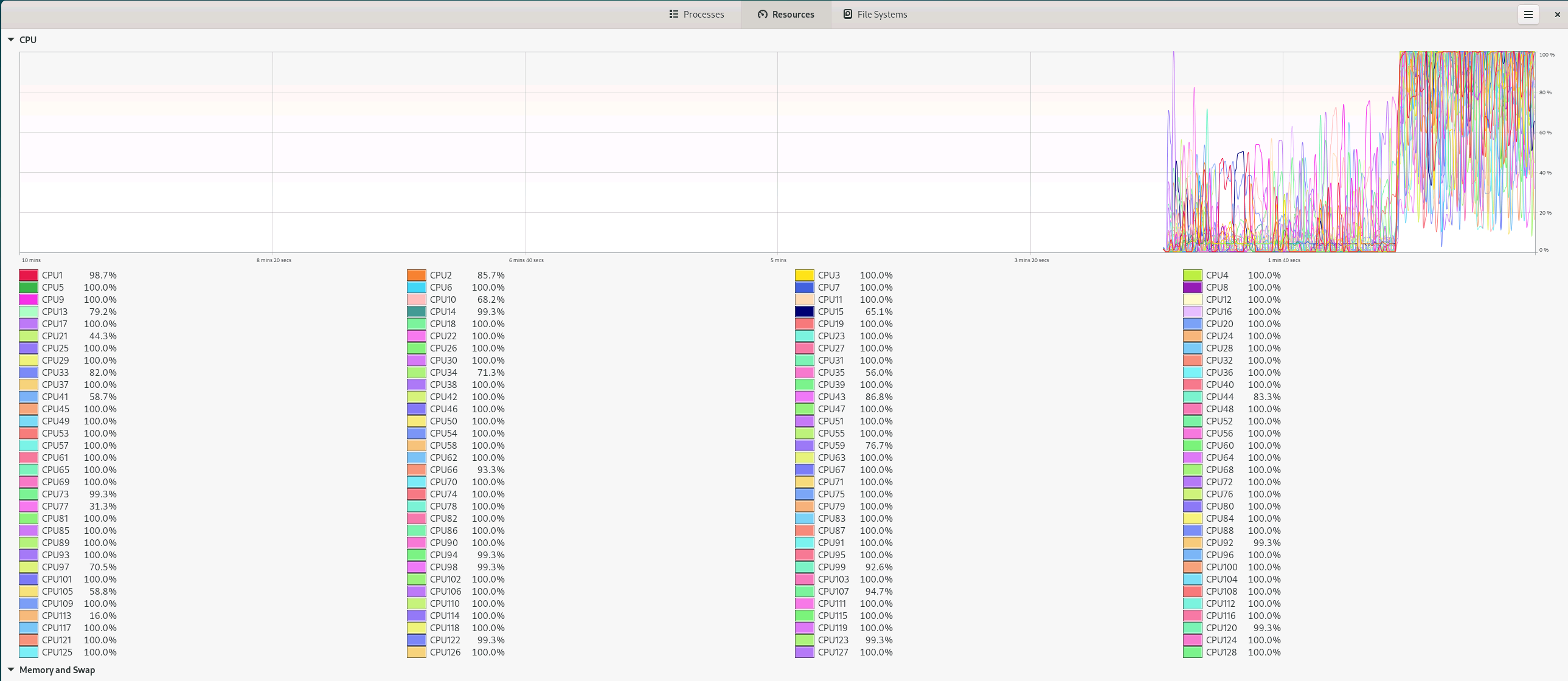
Task: Click the CPU7 blue color swatch
Action: point(804,287)
